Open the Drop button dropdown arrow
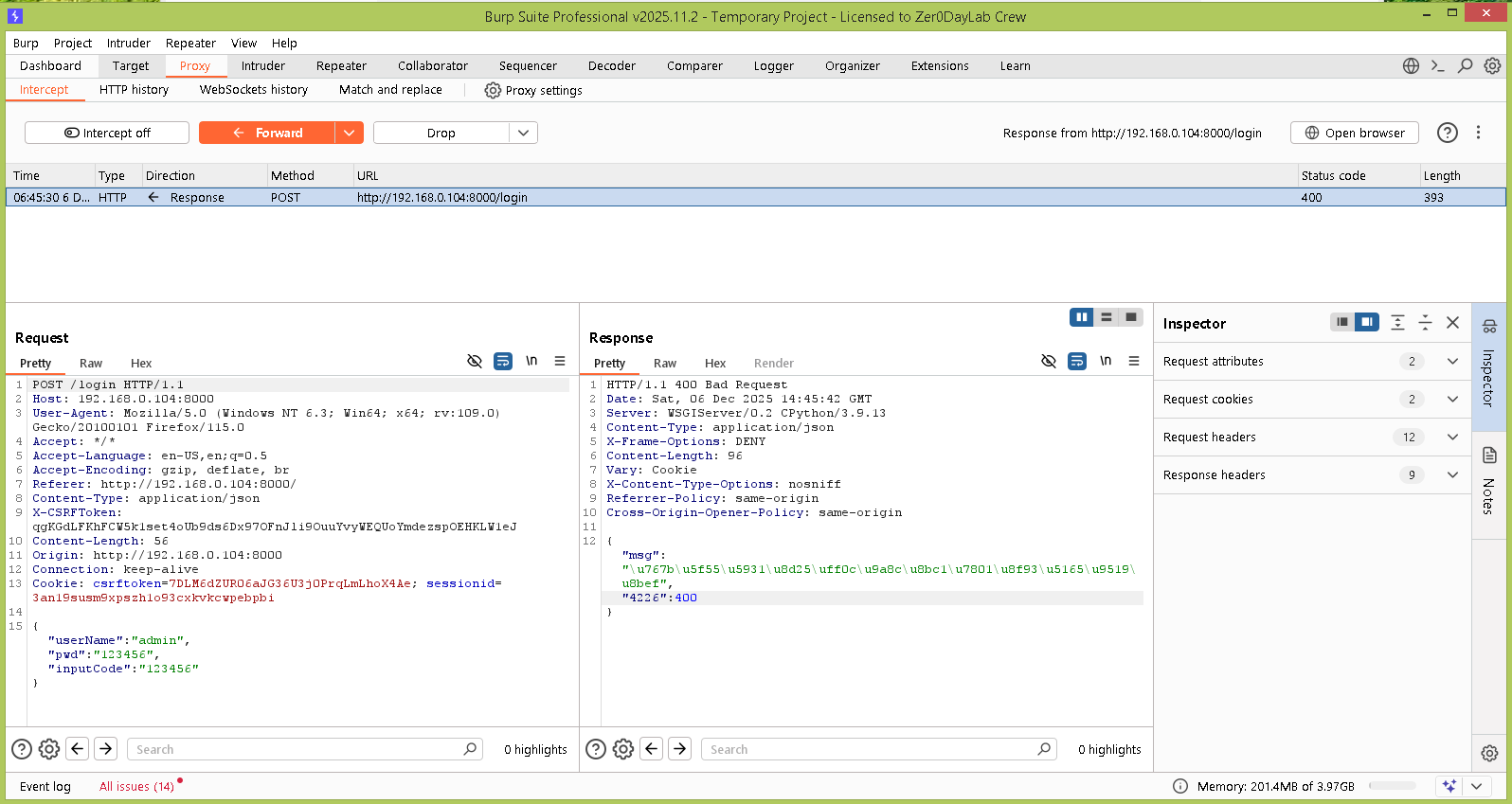 [x=524, y=133]
